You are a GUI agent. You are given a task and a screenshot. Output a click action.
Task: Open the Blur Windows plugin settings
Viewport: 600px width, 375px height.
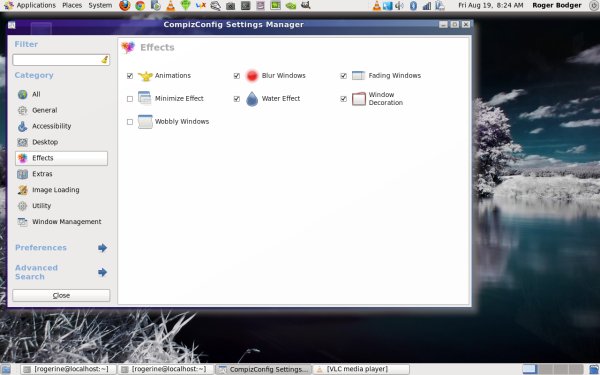tap(284, 76)
